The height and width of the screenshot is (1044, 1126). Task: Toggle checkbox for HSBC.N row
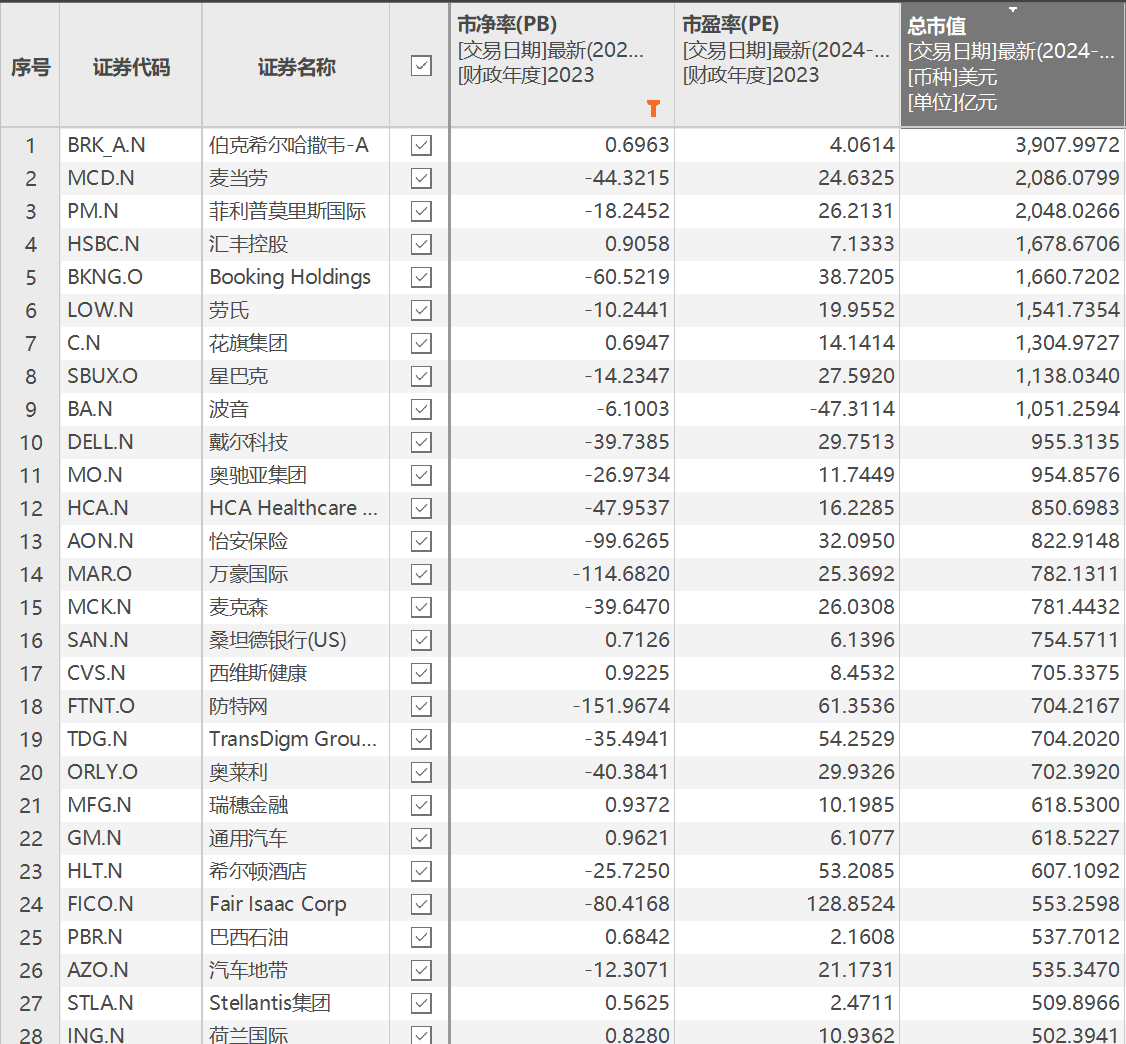point(422,244)
